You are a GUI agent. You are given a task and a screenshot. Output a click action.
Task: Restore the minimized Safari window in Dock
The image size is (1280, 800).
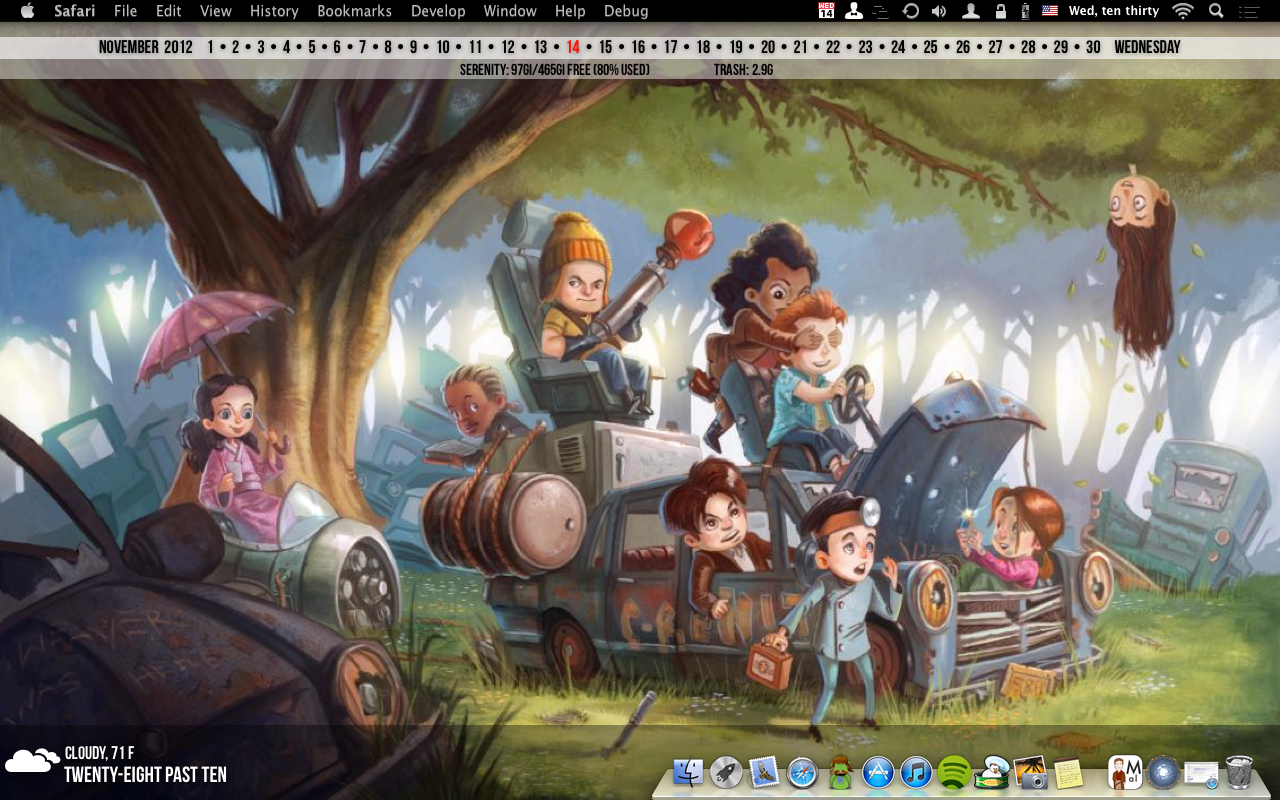pos(1201,774)
